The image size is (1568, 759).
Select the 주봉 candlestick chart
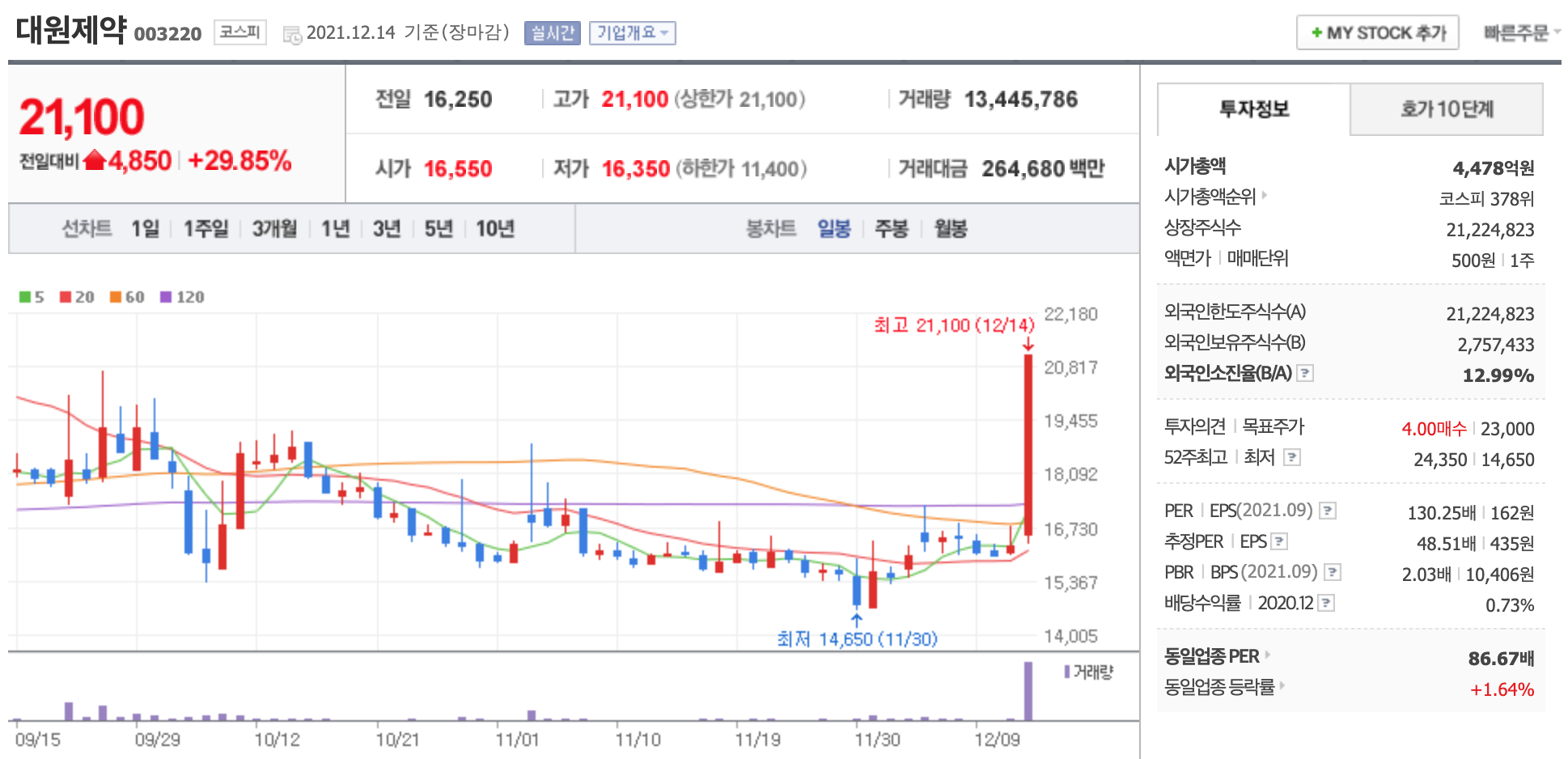(x=892, y=229)
